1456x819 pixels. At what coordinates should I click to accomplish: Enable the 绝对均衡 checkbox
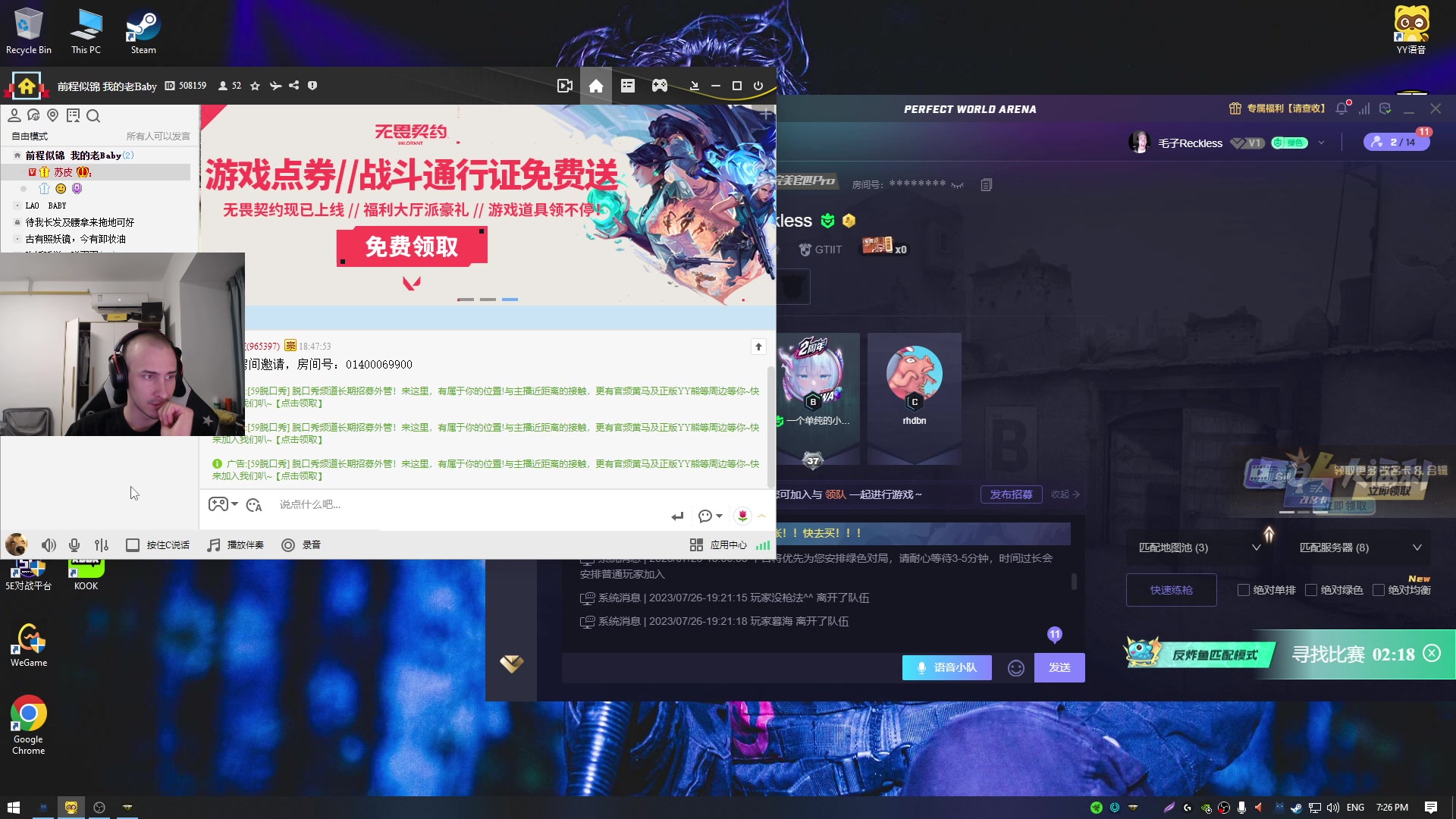1379,590
